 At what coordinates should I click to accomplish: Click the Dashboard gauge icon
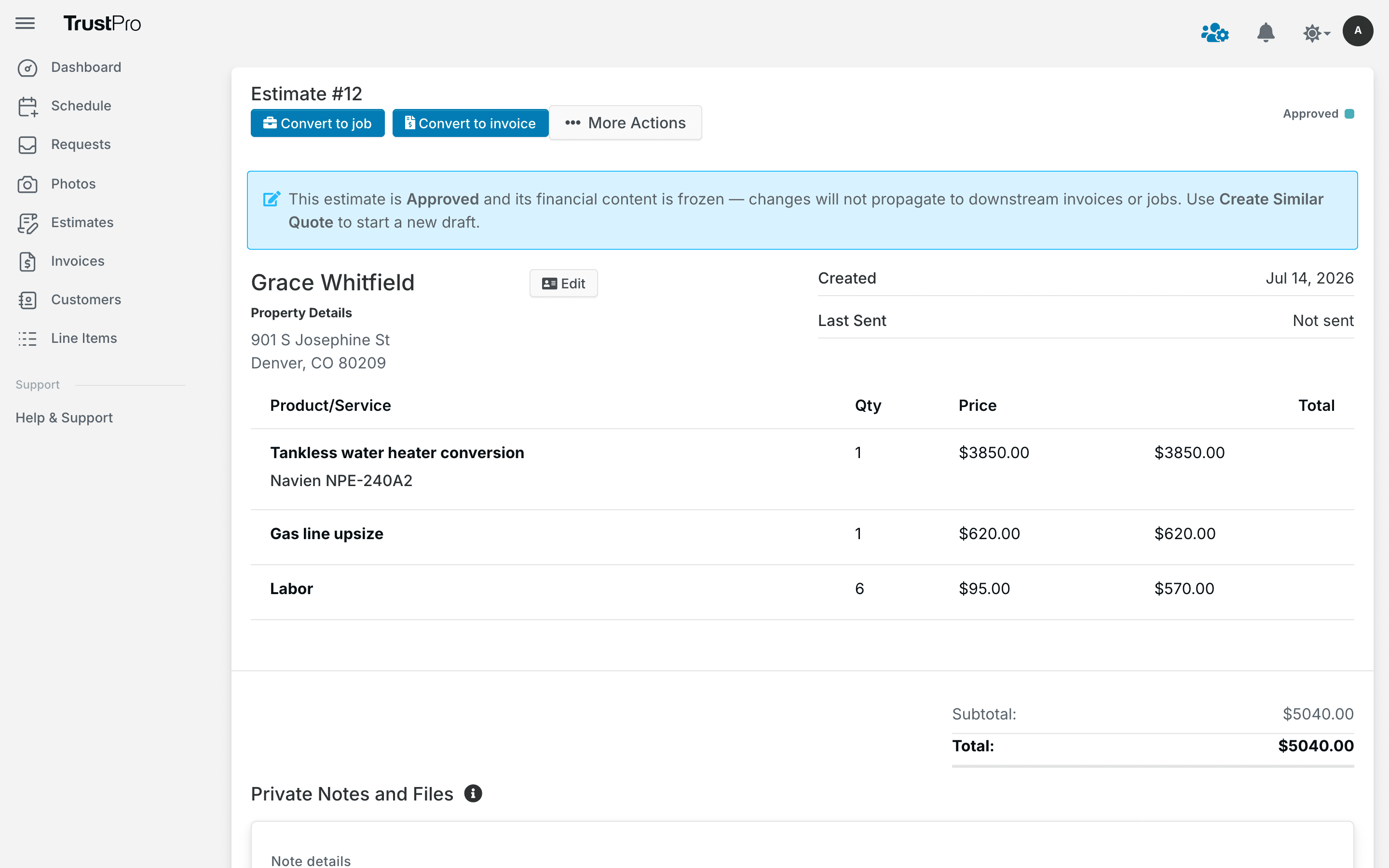[x=27, y=68]
